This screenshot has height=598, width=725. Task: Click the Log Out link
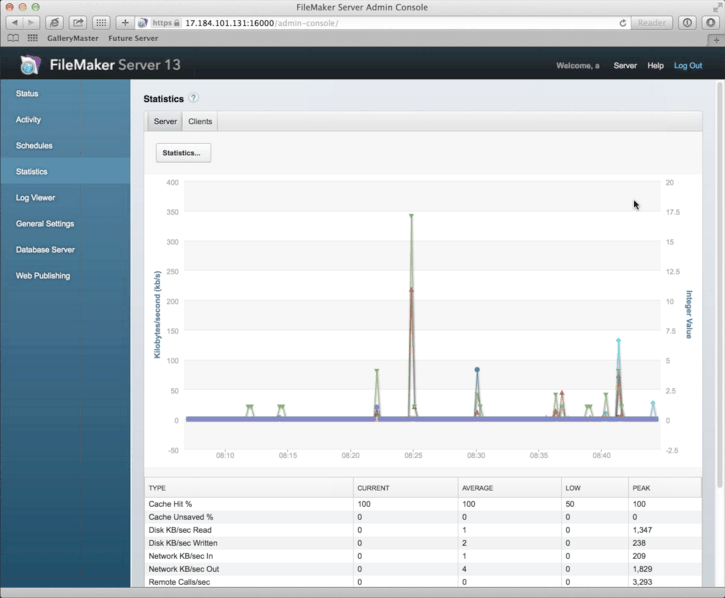coord(688,66)
